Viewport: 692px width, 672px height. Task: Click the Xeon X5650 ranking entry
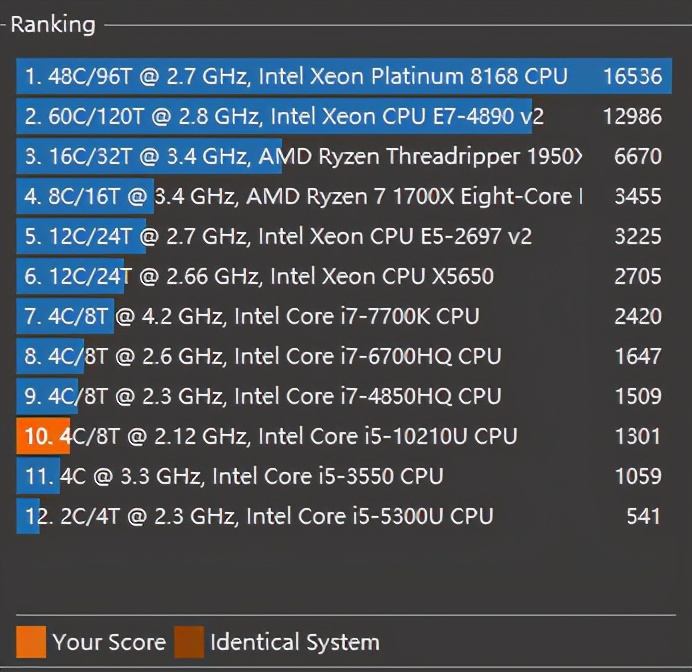[x=258, y=277]
